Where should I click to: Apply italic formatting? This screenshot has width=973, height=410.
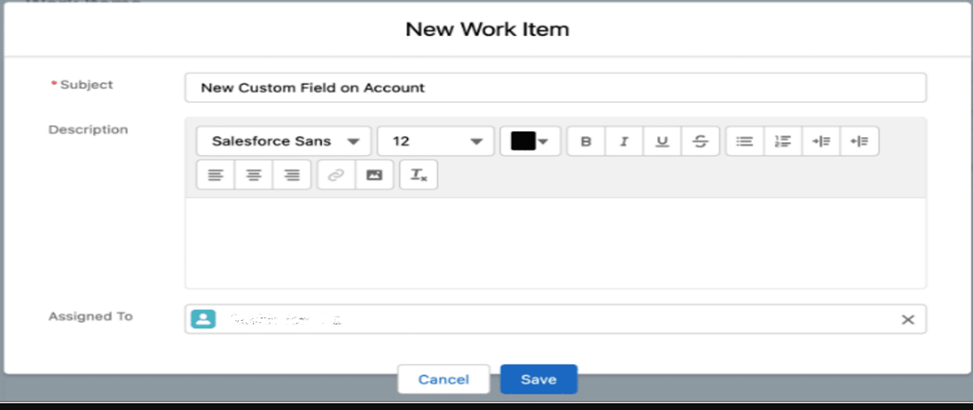click(624, 141)
